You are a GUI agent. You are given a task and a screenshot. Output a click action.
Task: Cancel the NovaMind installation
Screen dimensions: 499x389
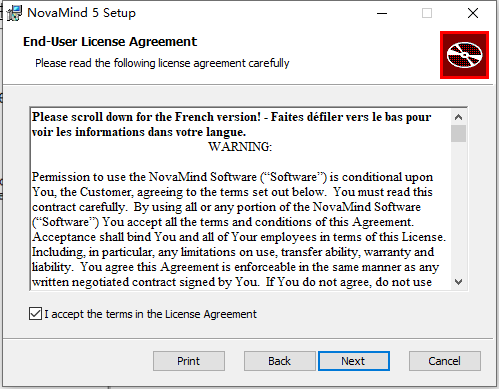pos(445,361)
